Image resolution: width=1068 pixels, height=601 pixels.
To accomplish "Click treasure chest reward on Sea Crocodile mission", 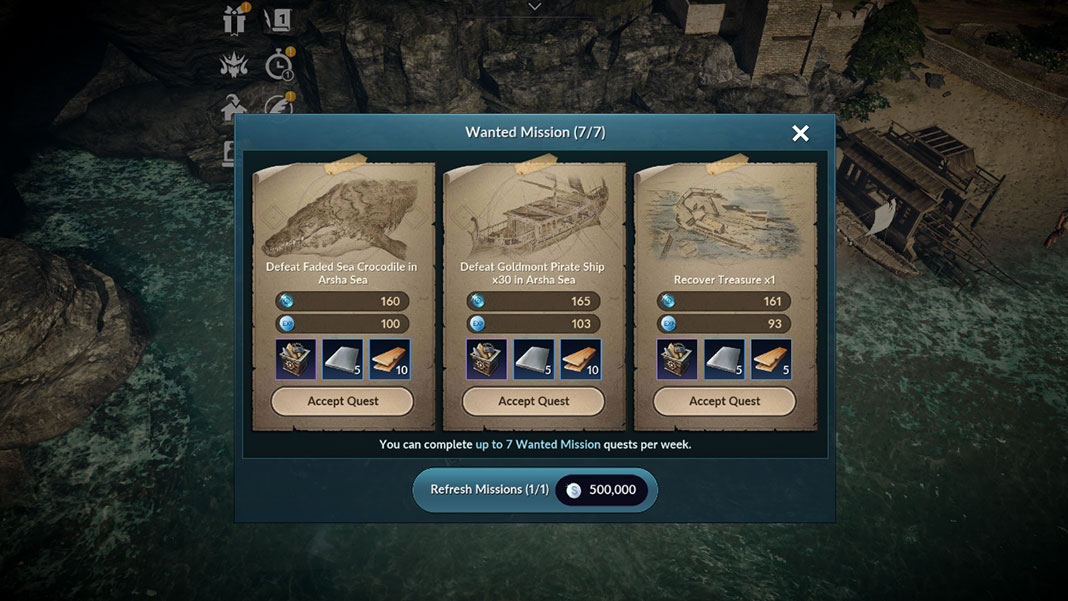I will (296, 359).
